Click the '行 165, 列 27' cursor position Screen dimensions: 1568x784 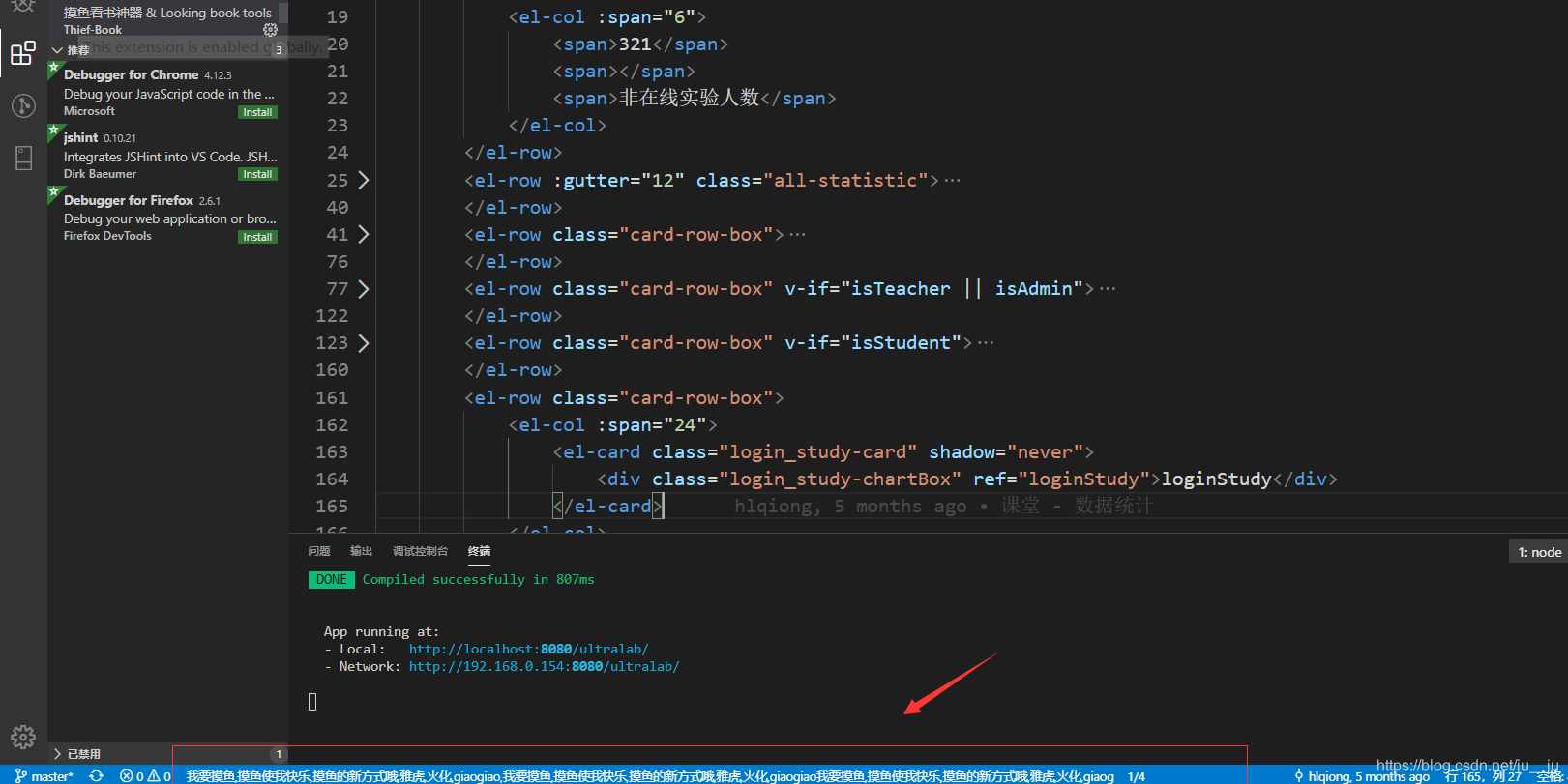[1483, 776]
